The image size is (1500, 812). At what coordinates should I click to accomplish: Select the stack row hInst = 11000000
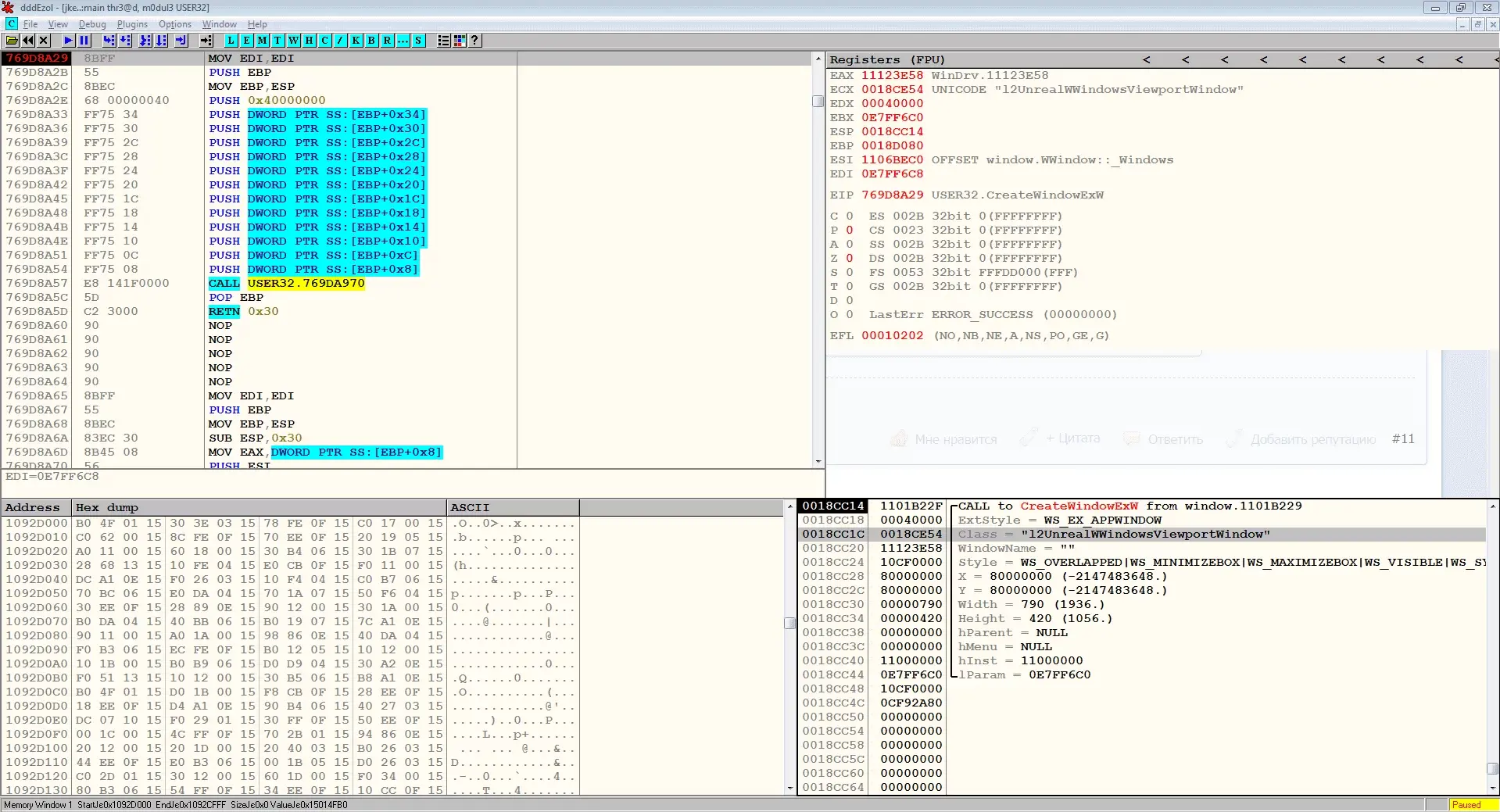(1141, 661)
